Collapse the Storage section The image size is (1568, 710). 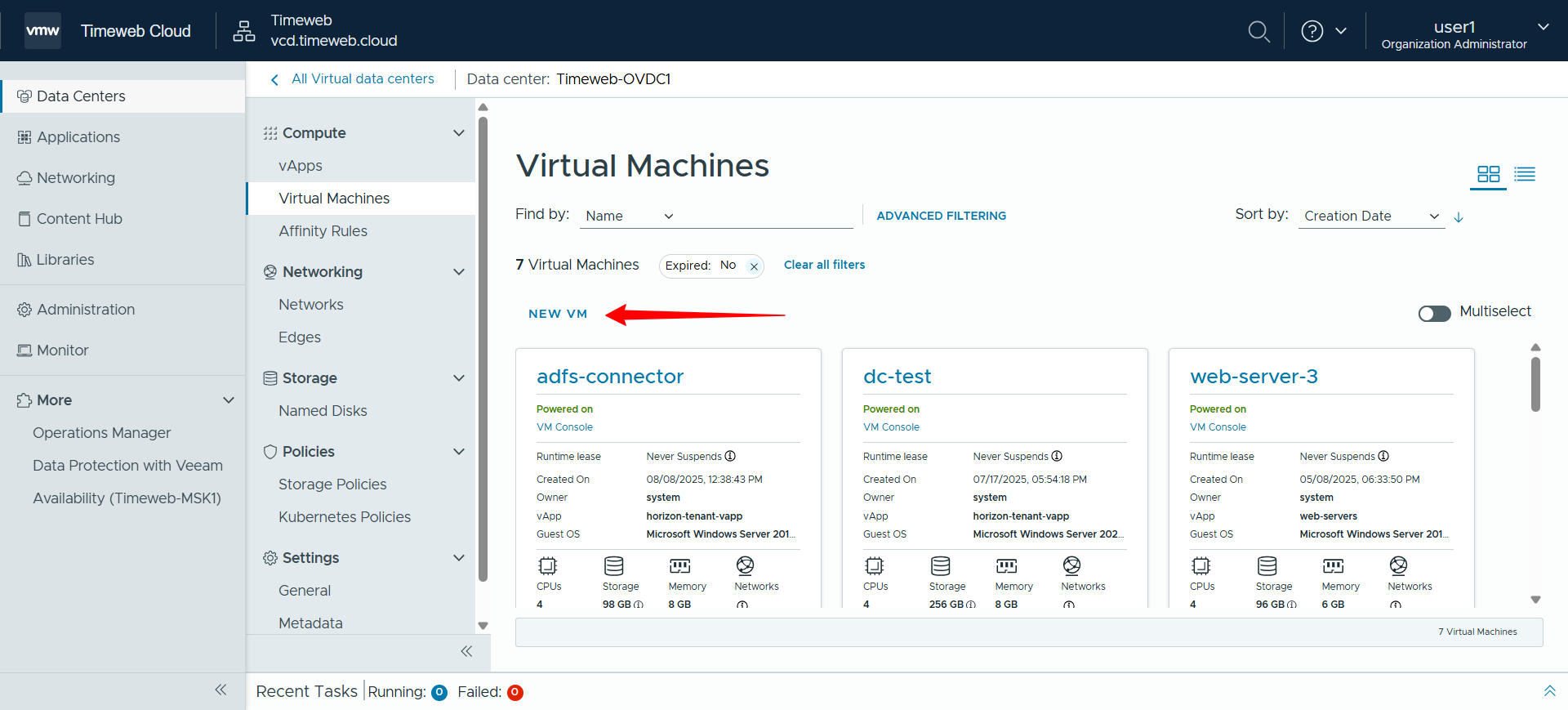459,378
